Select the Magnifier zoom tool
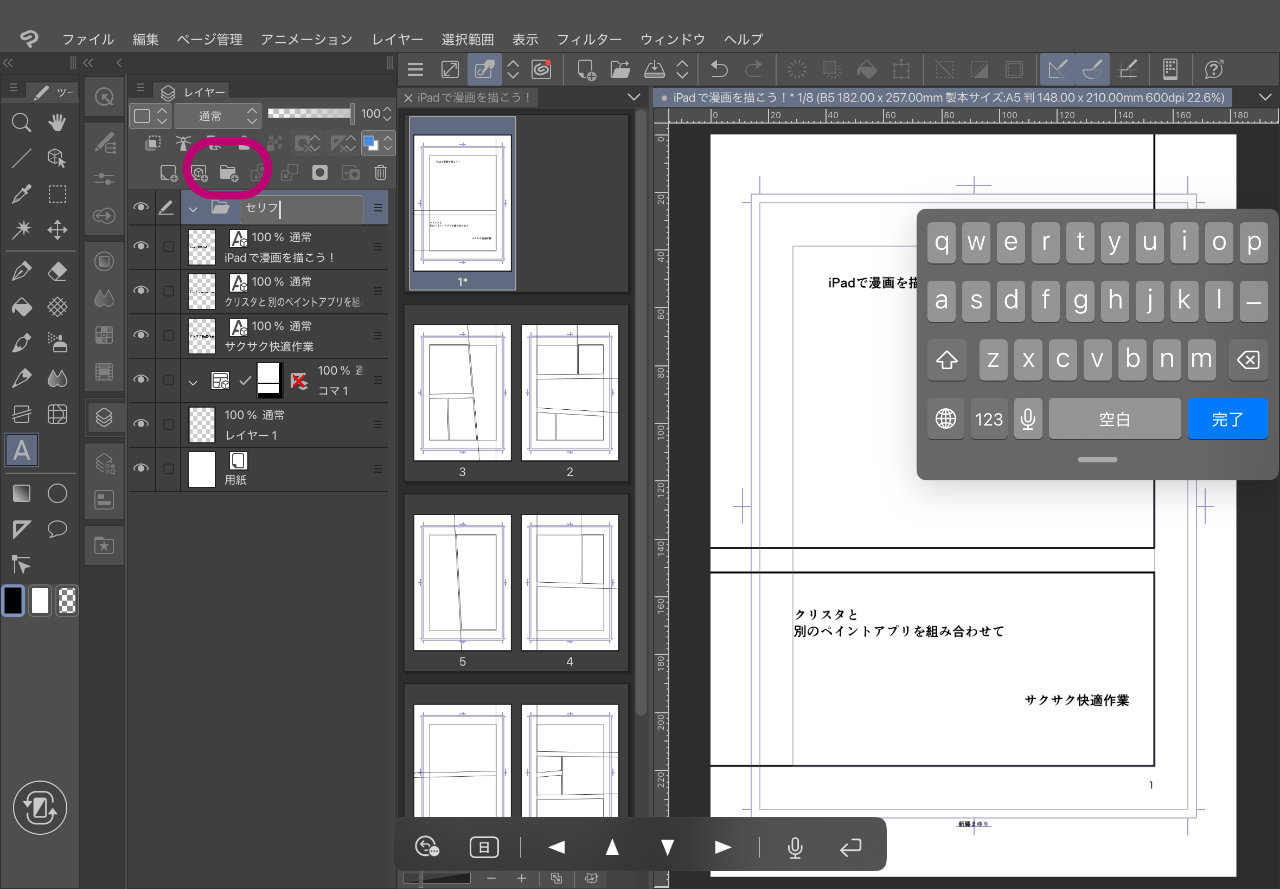Image resolution: width=1280 pixels, height=889 pixels. (x=21, y=122)
